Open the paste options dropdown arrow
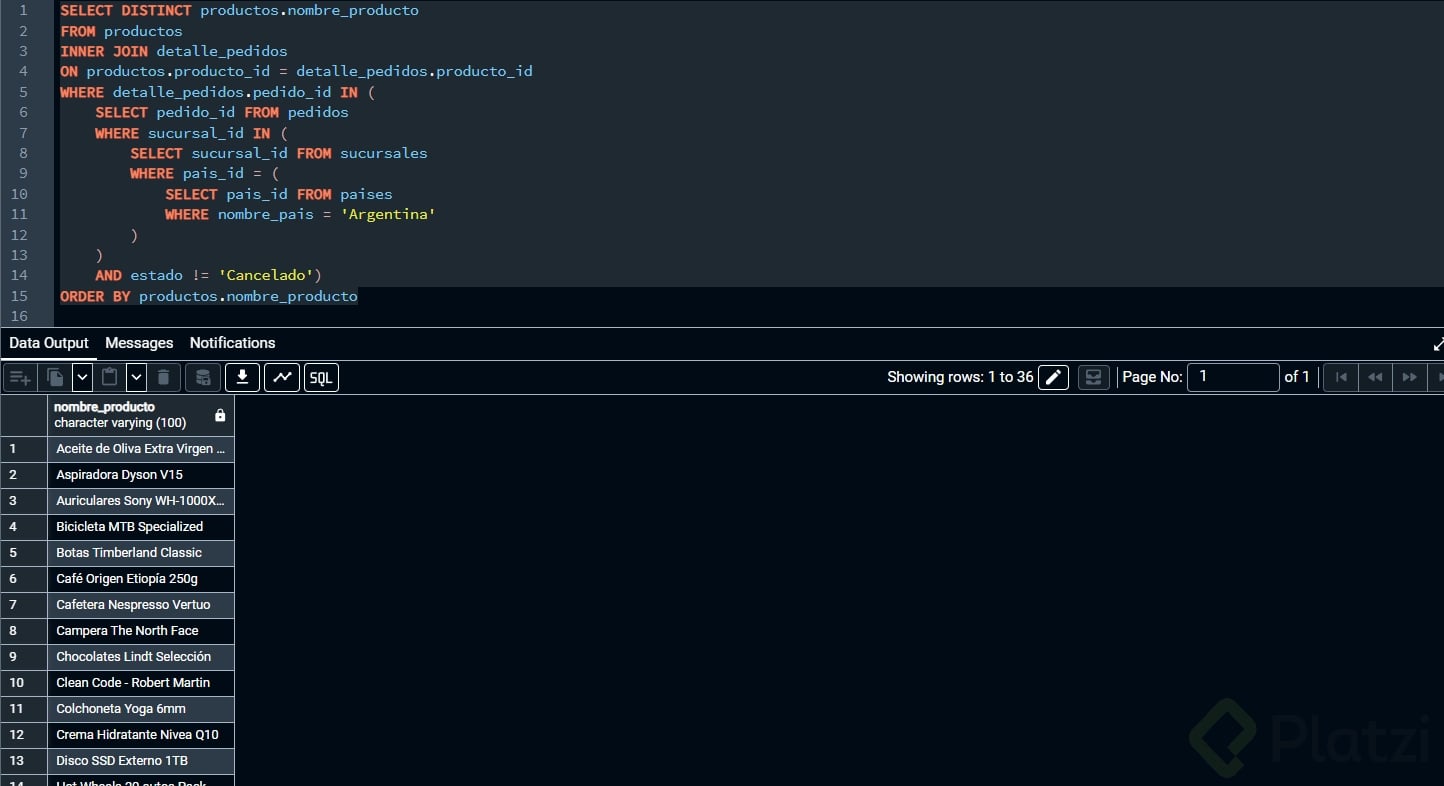Image resolution: width=1444 pixels, height=786 pixels. tap(136, 377)
